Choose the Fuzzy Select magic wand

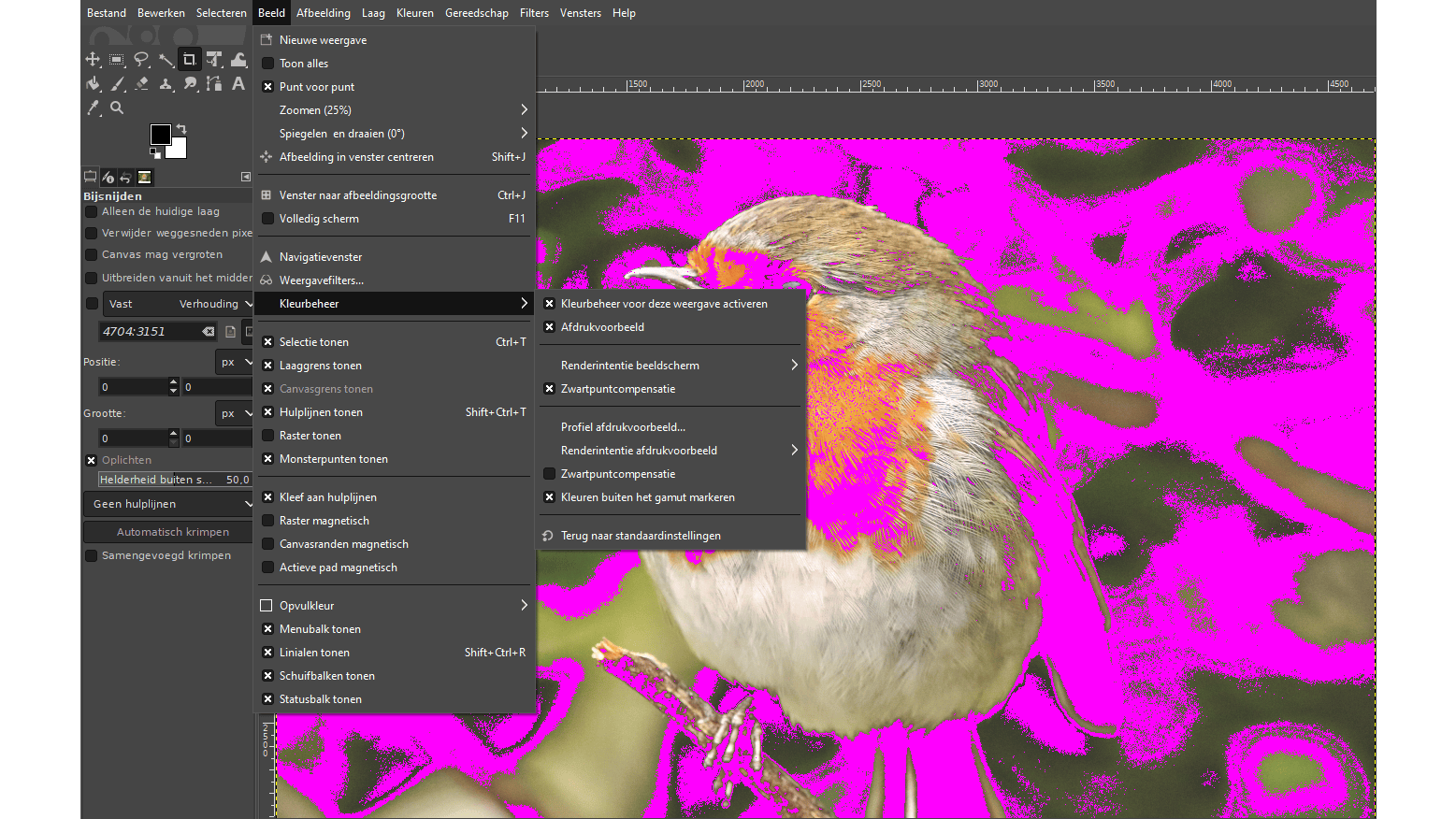pos(166,60)
